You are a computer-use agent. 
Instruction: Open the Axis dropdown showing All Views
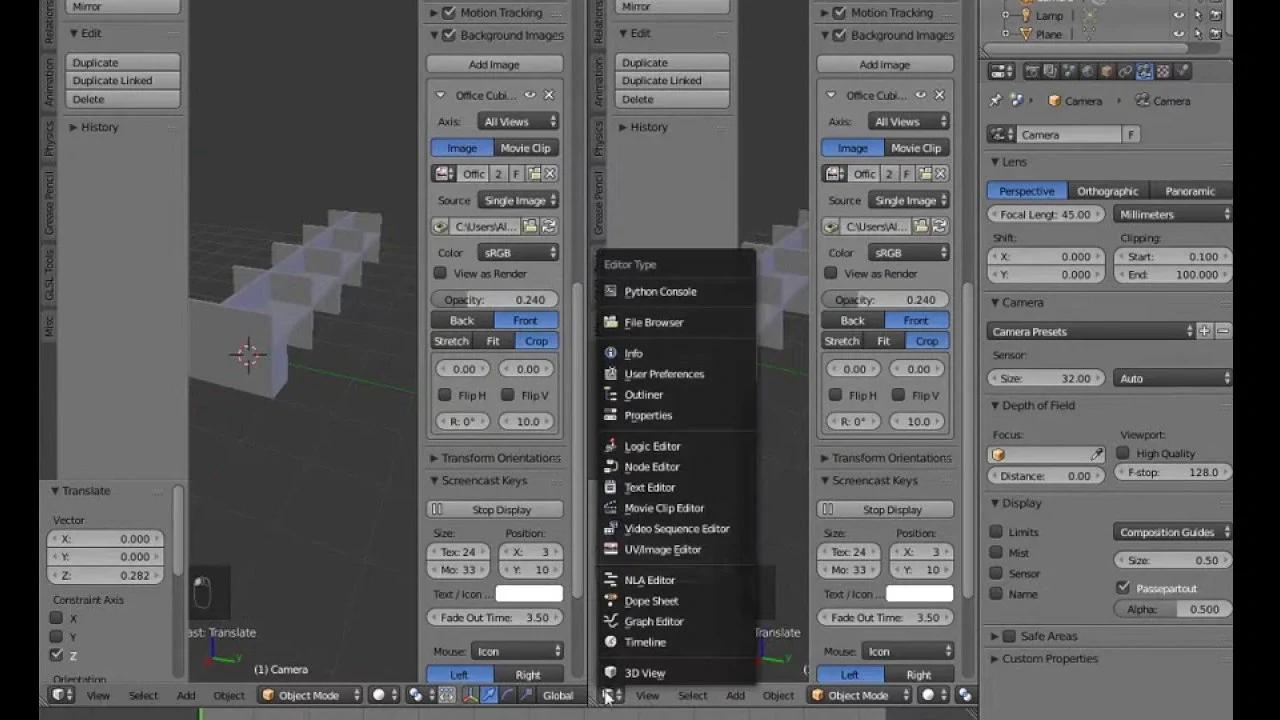coord(518,121)
